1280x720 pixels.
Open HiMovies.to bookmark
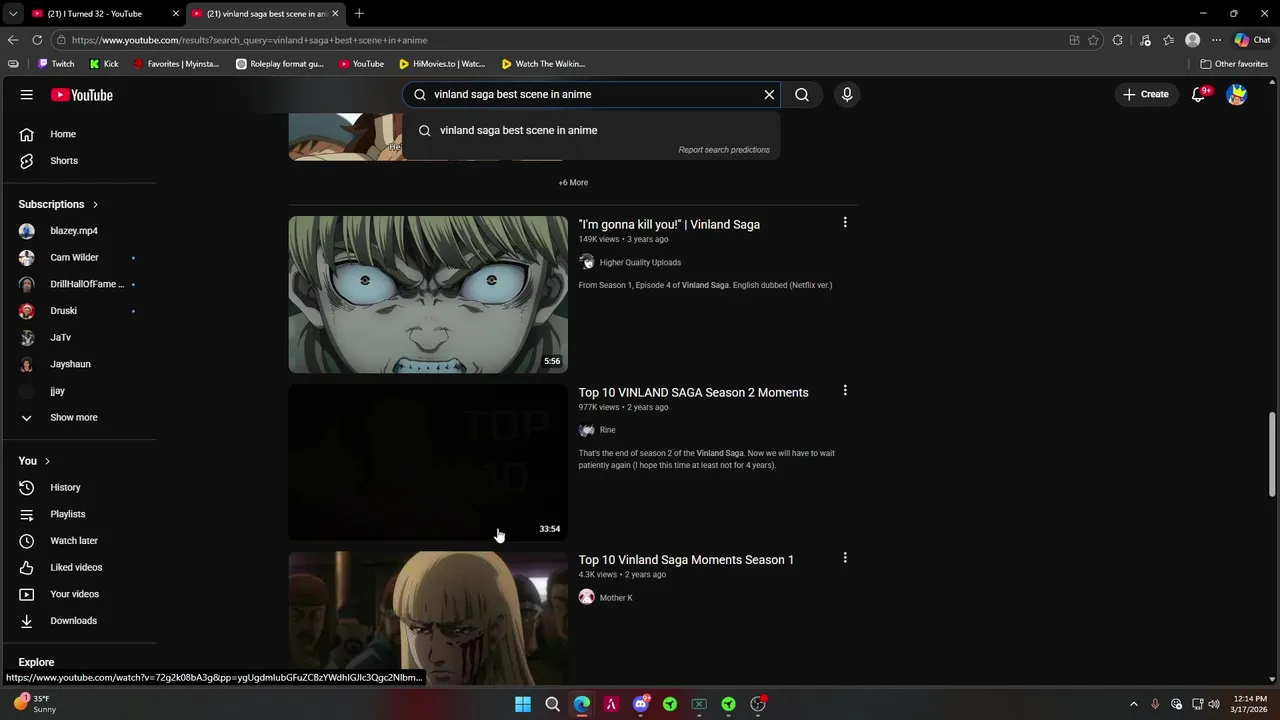click(442, 64)
